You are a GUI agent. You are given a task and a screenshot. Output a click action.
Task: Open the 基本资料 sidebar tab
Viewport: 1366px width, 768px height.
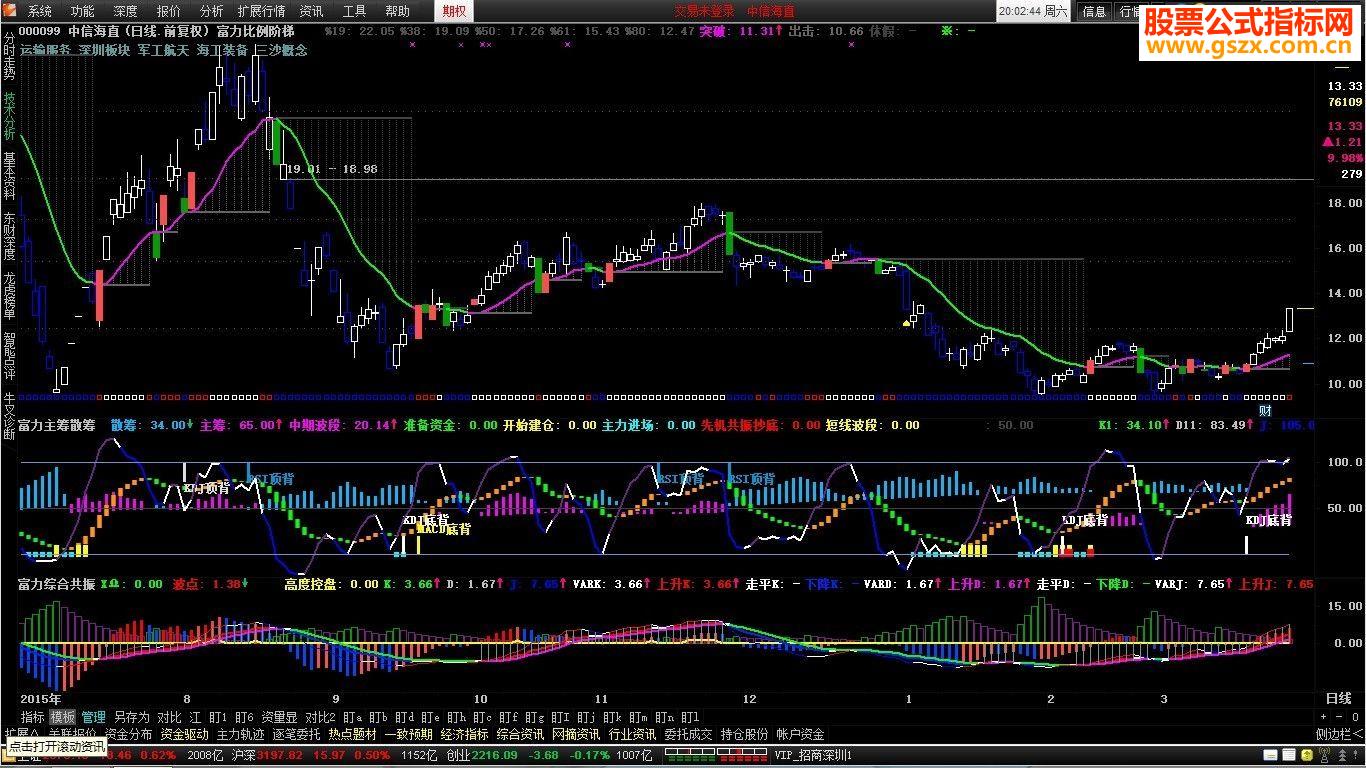tap(9, 176)
